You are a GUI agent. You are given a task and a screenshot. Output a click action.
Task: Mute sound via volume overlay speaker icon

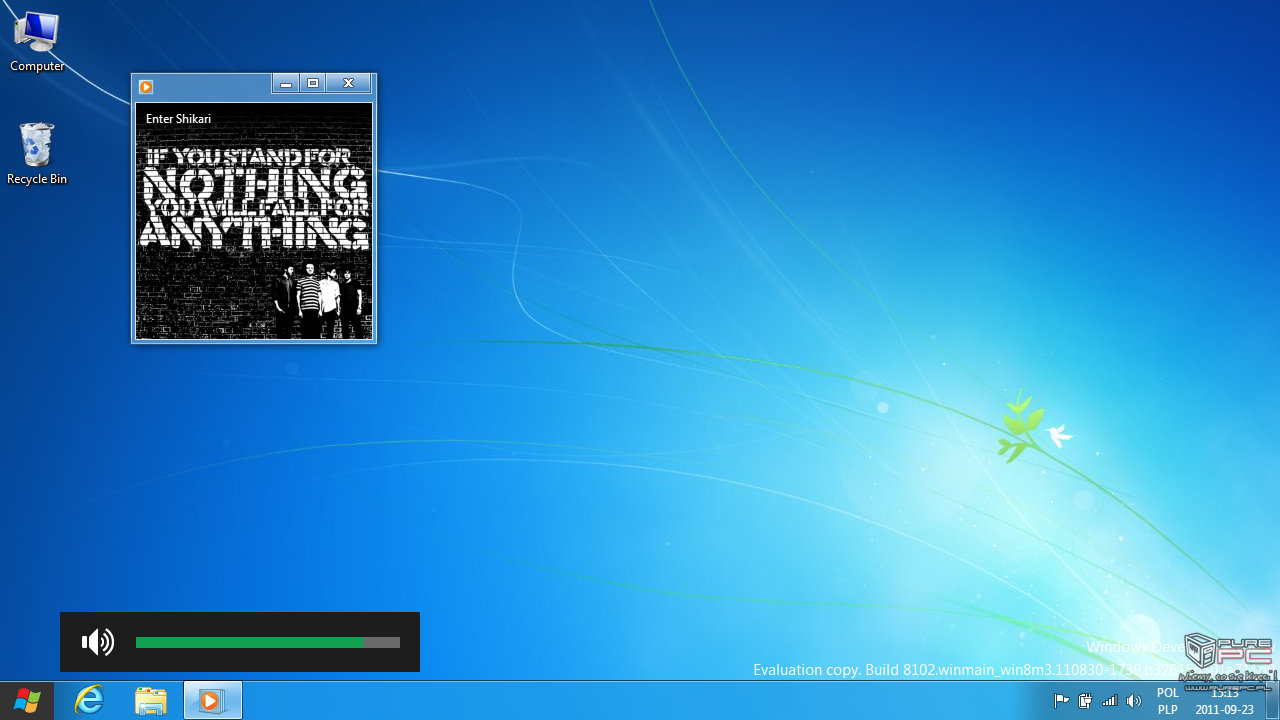coord(98,642)
